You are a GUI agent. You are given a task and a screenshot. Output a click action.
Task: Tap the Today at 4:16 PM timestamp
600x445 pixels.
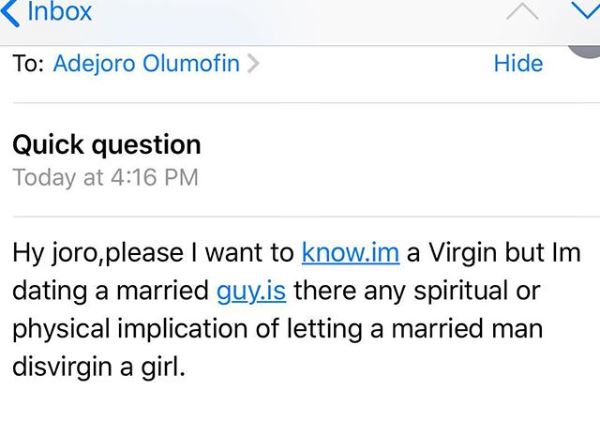104,178
